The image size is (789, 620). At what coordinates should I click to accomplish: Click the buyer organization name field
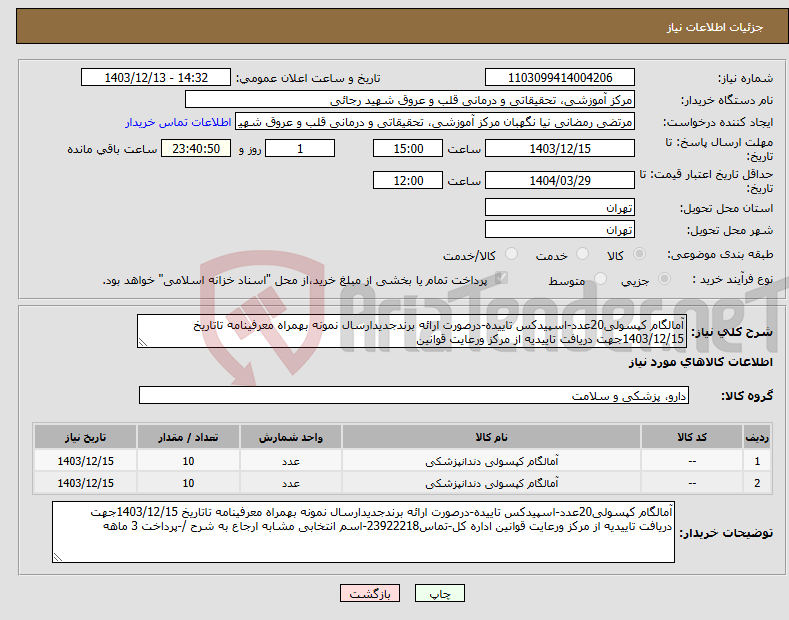(410, 100)
